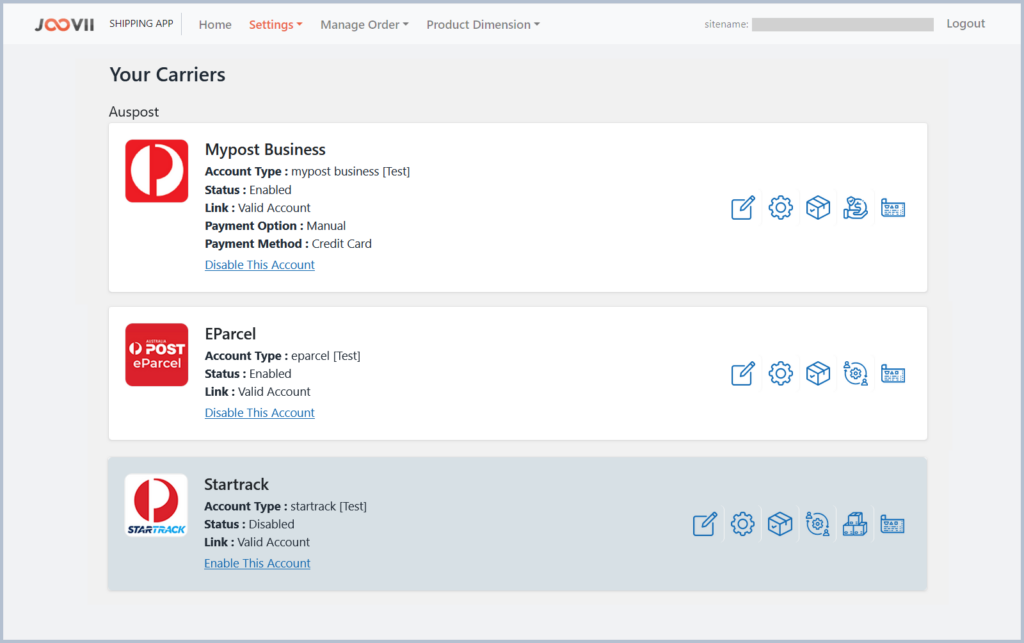Expand the Product Dimension dropdown

482,25
